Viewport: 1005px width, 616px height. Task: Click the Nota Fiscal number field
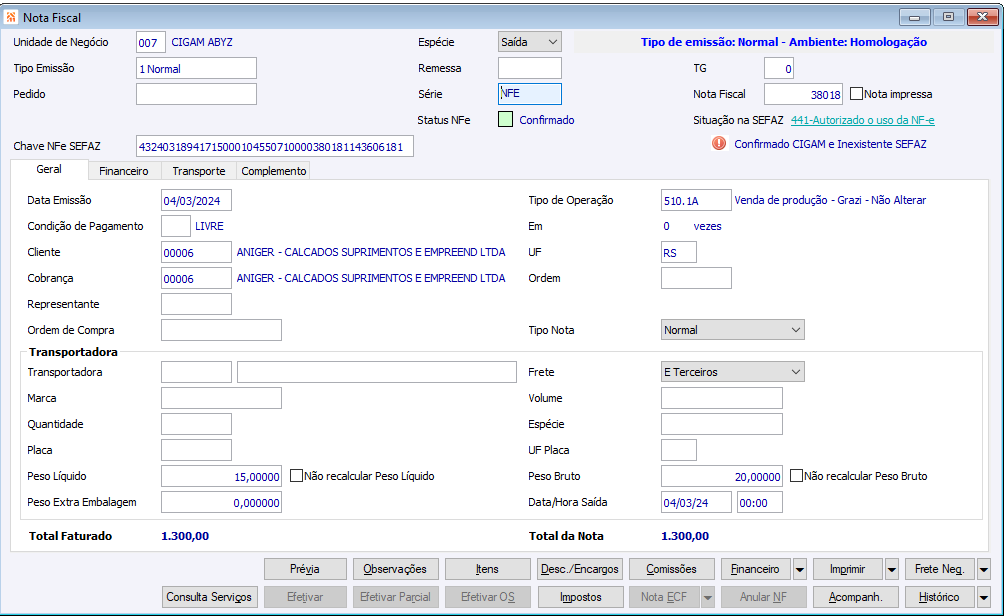803,94
